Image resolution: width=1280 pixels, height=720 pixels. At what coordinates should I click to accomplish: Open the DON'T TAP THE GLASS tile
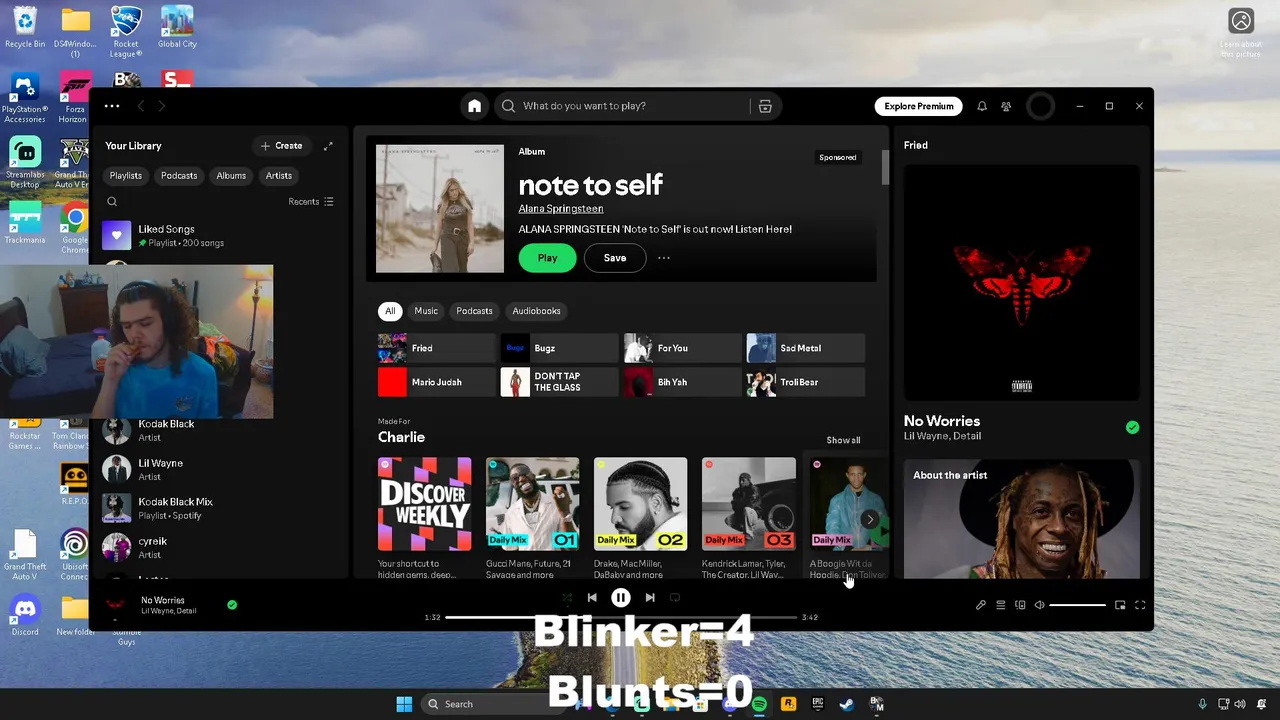point(560,382)
